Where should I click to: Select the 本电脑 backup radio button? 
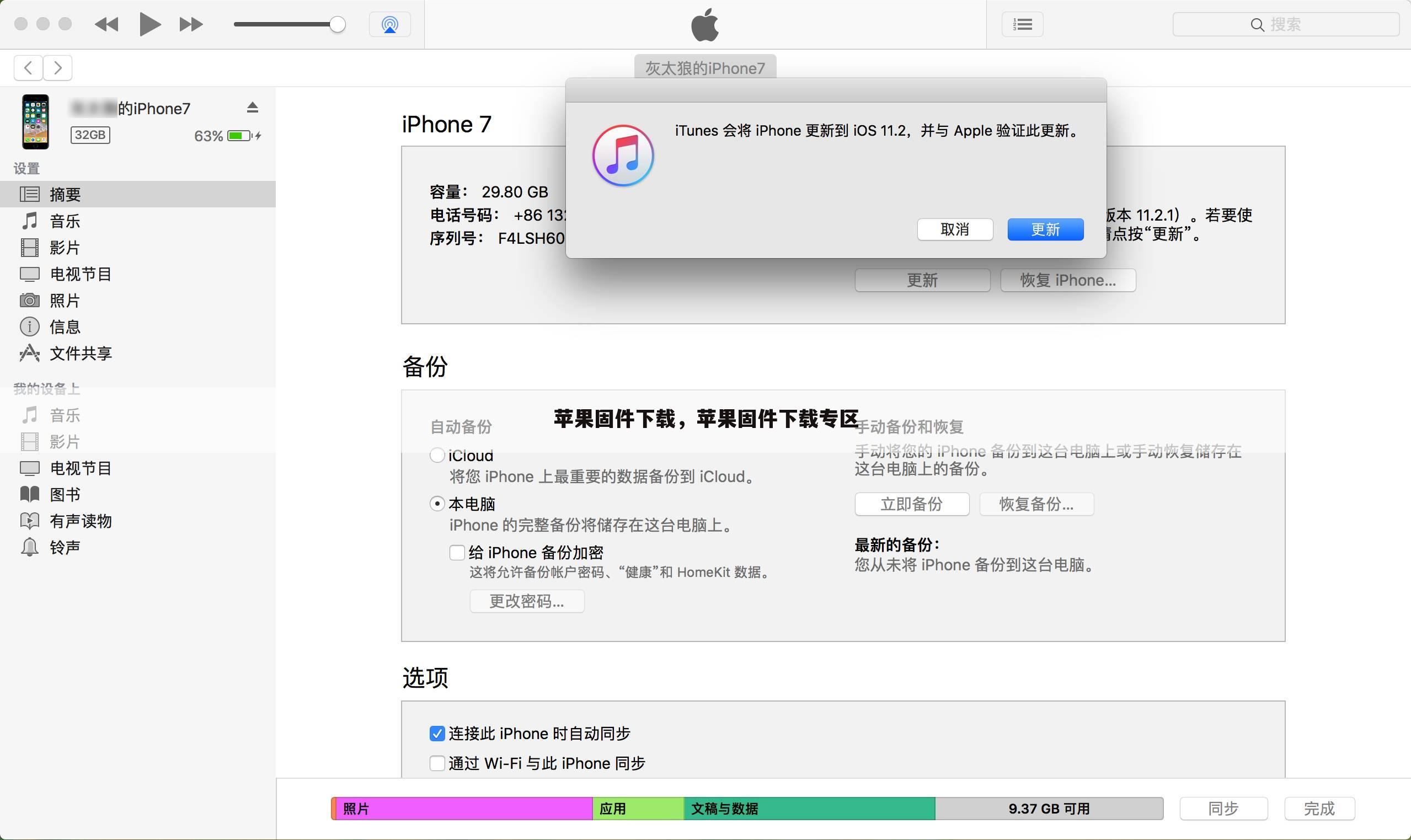[x=437, y=504]
